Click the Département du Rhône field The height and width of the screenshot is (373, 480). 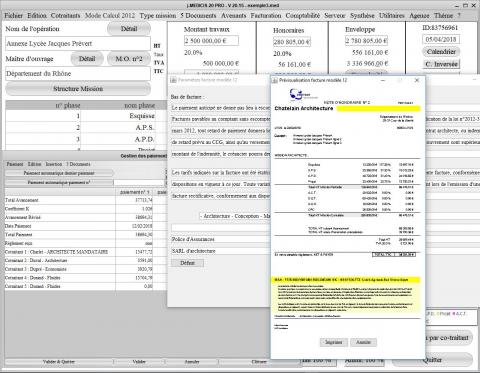coord(78,74)
